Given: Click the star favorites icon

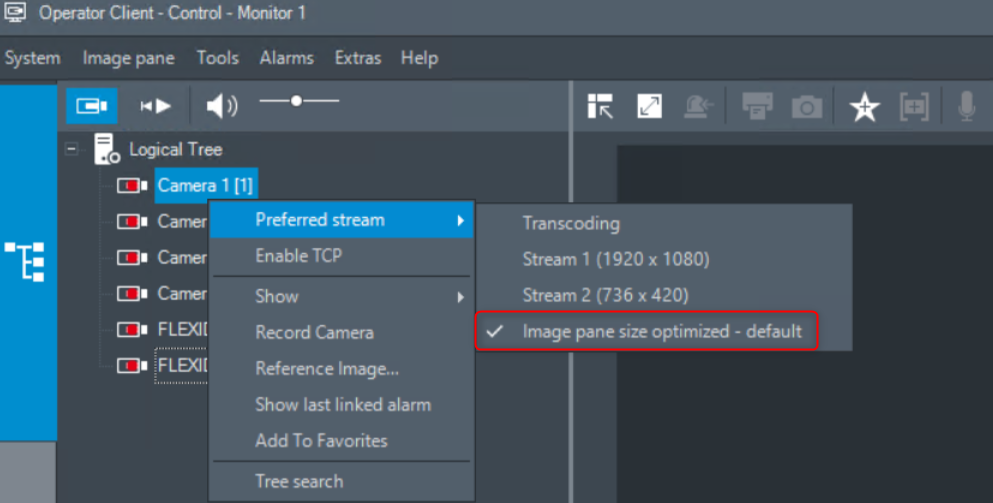Looking at the screenshot, I should click(863, 107).
